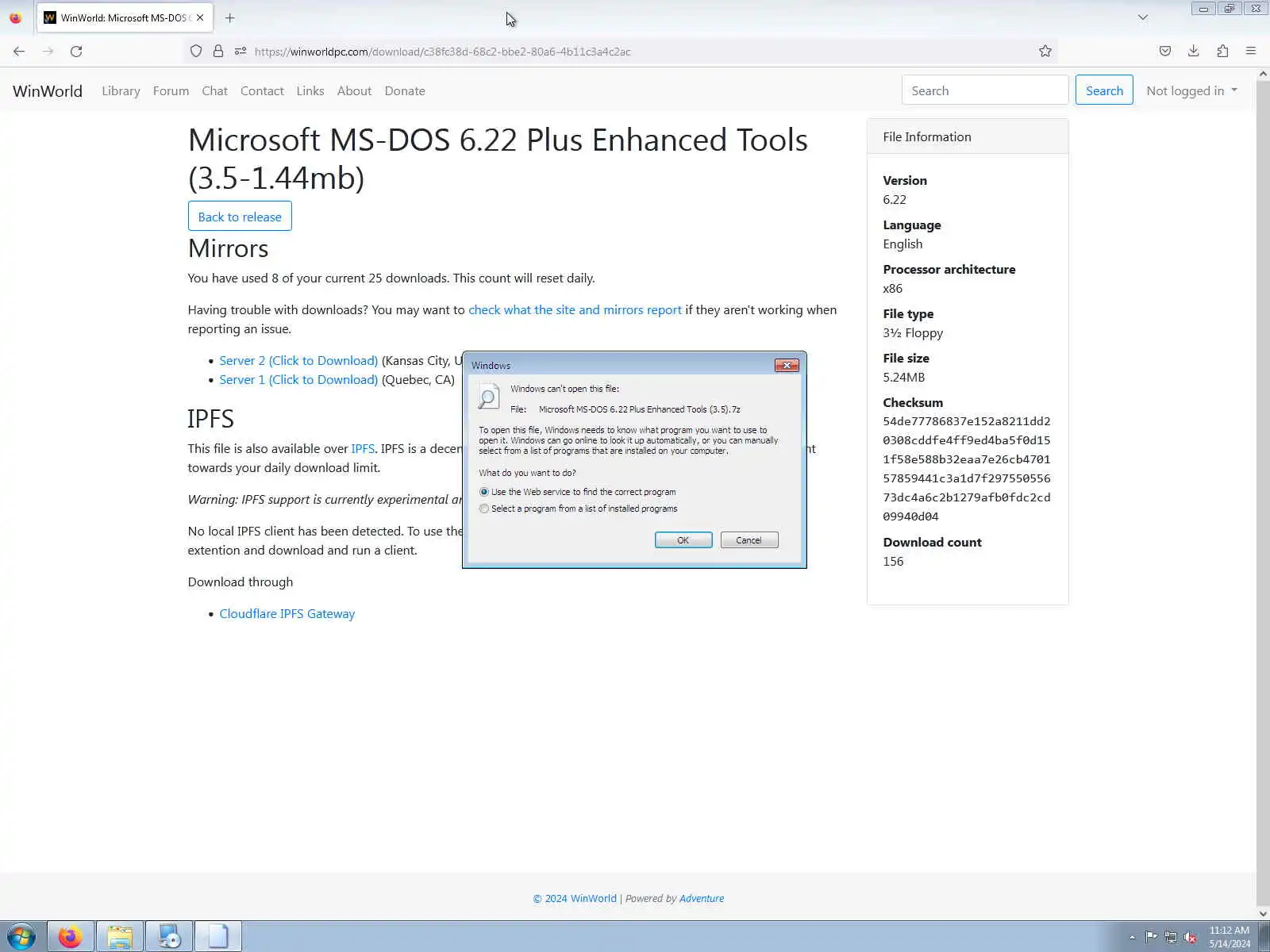Download from Server 1 Quebec
Screen dimensions: 1270x952
tap(298, 380)
